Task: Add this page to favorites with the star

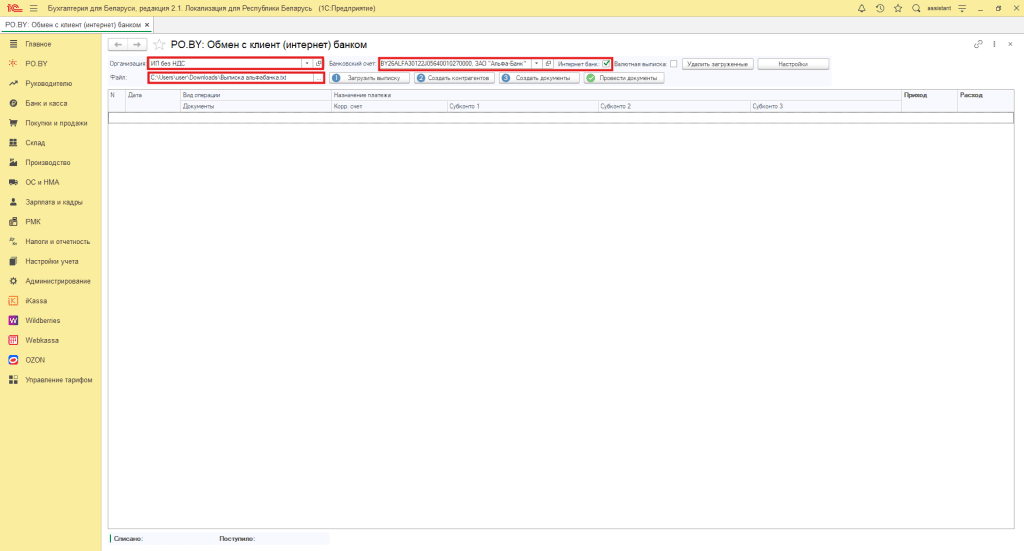Action: pyautogui.click(x=160, y=45)
